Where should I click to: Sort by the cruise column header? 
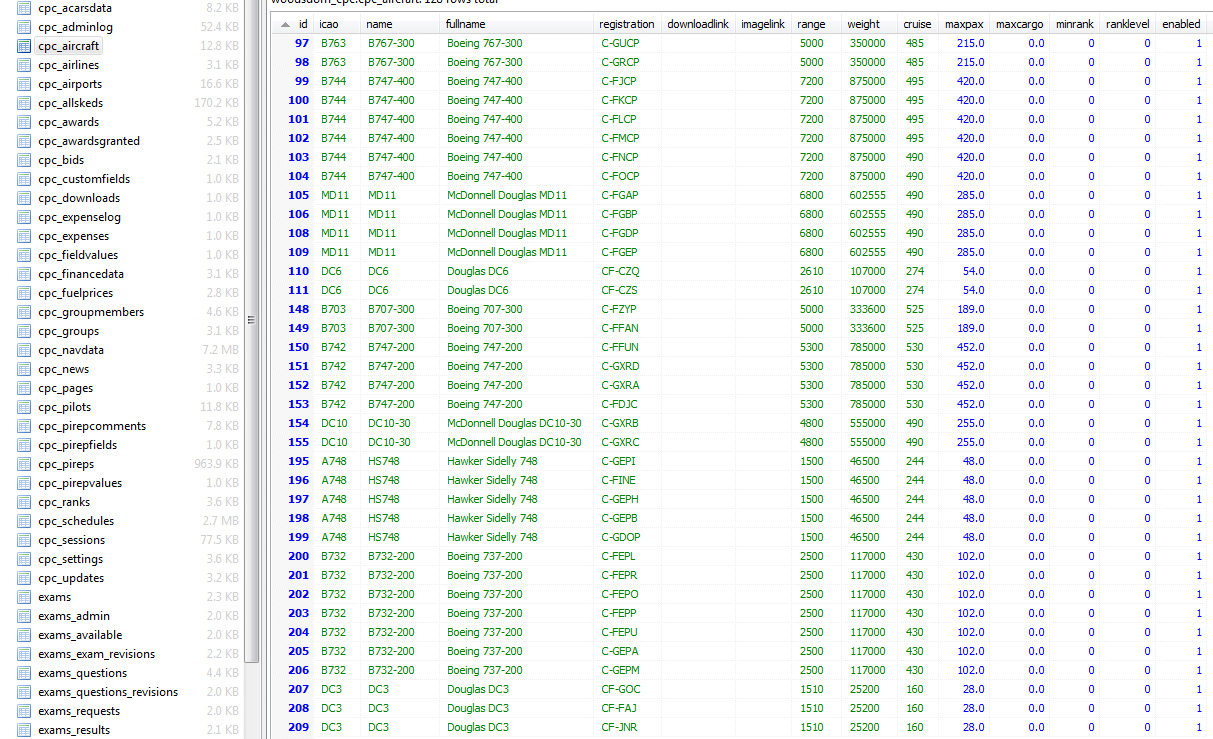pyautogui.click(x=917, y=24)
